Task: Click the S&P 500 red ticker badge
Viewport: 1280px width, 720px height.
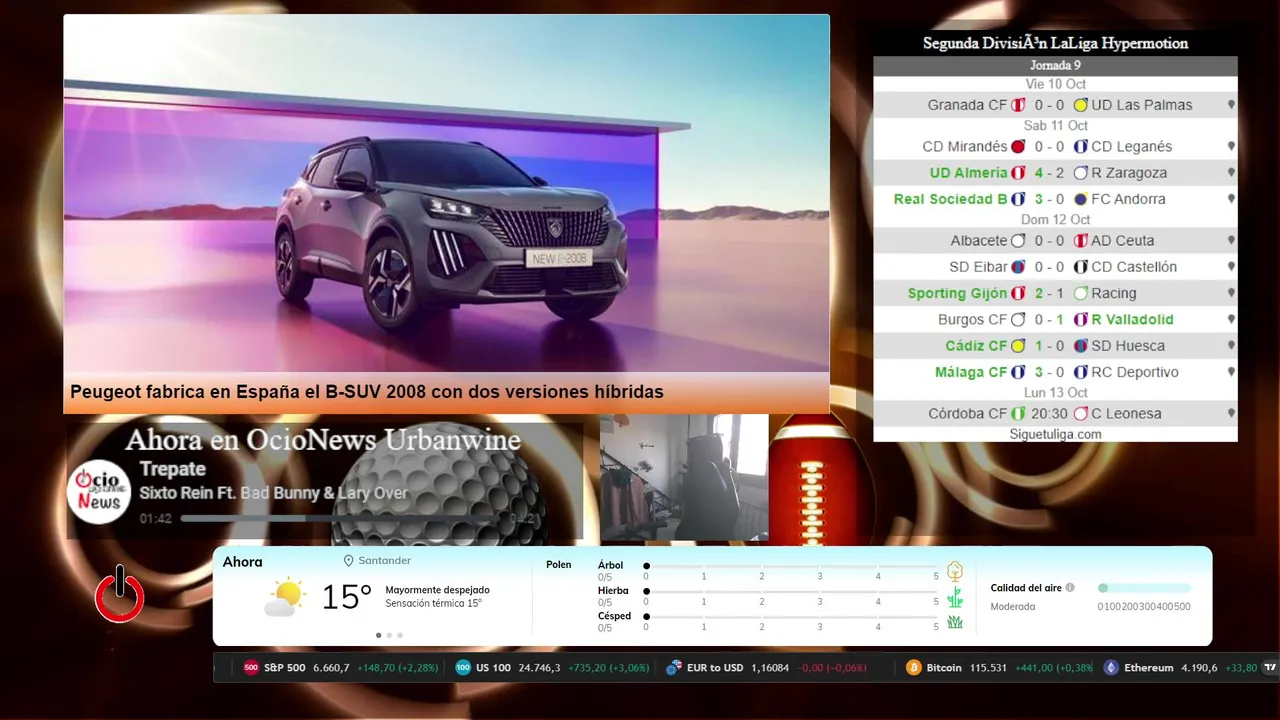Action: point(251,668)
